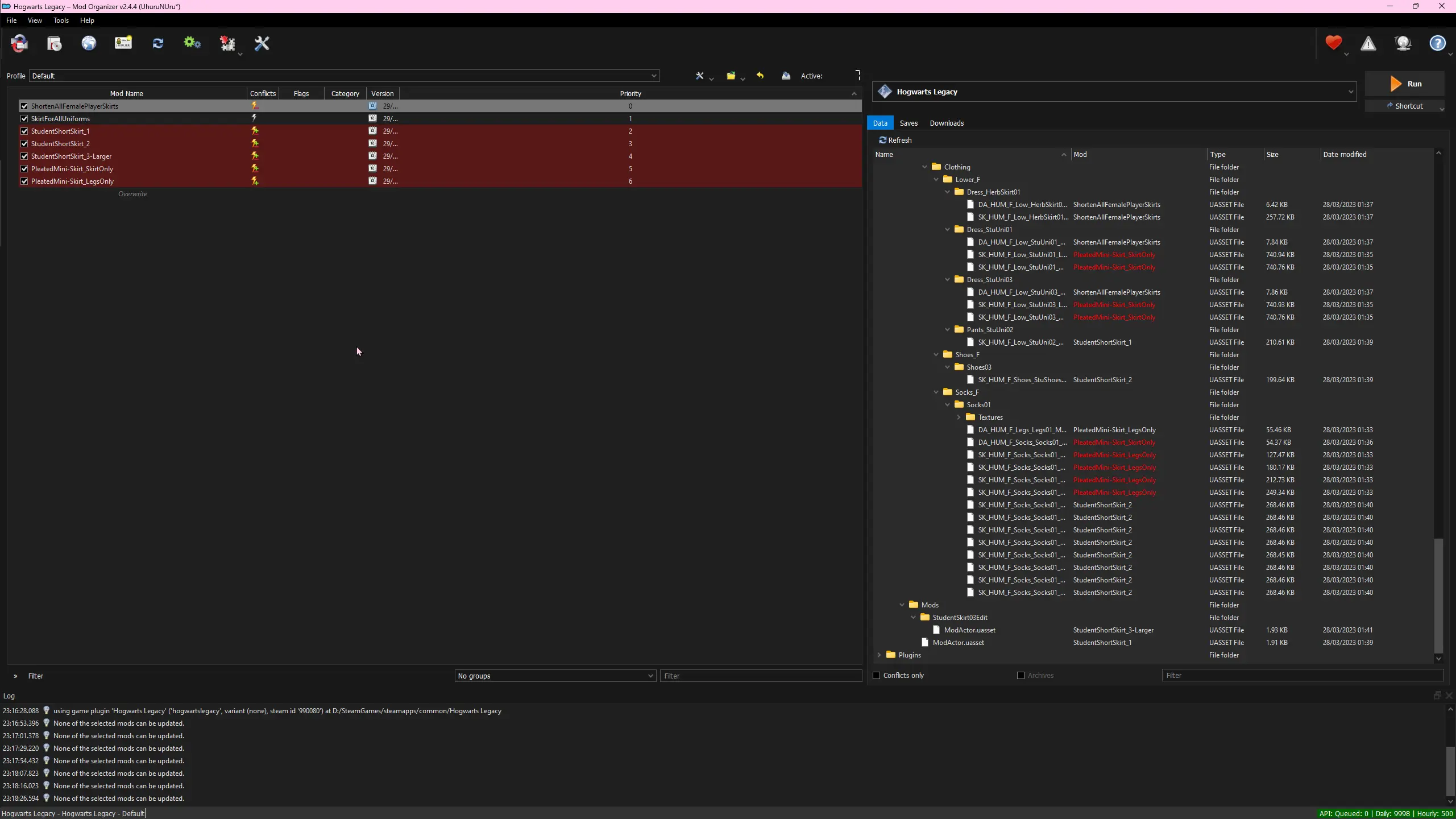Click the Data tree vertical scrollbar
Image resolution: width=1456 pixels, height=819 pixels.
(x=1438, y=596)
